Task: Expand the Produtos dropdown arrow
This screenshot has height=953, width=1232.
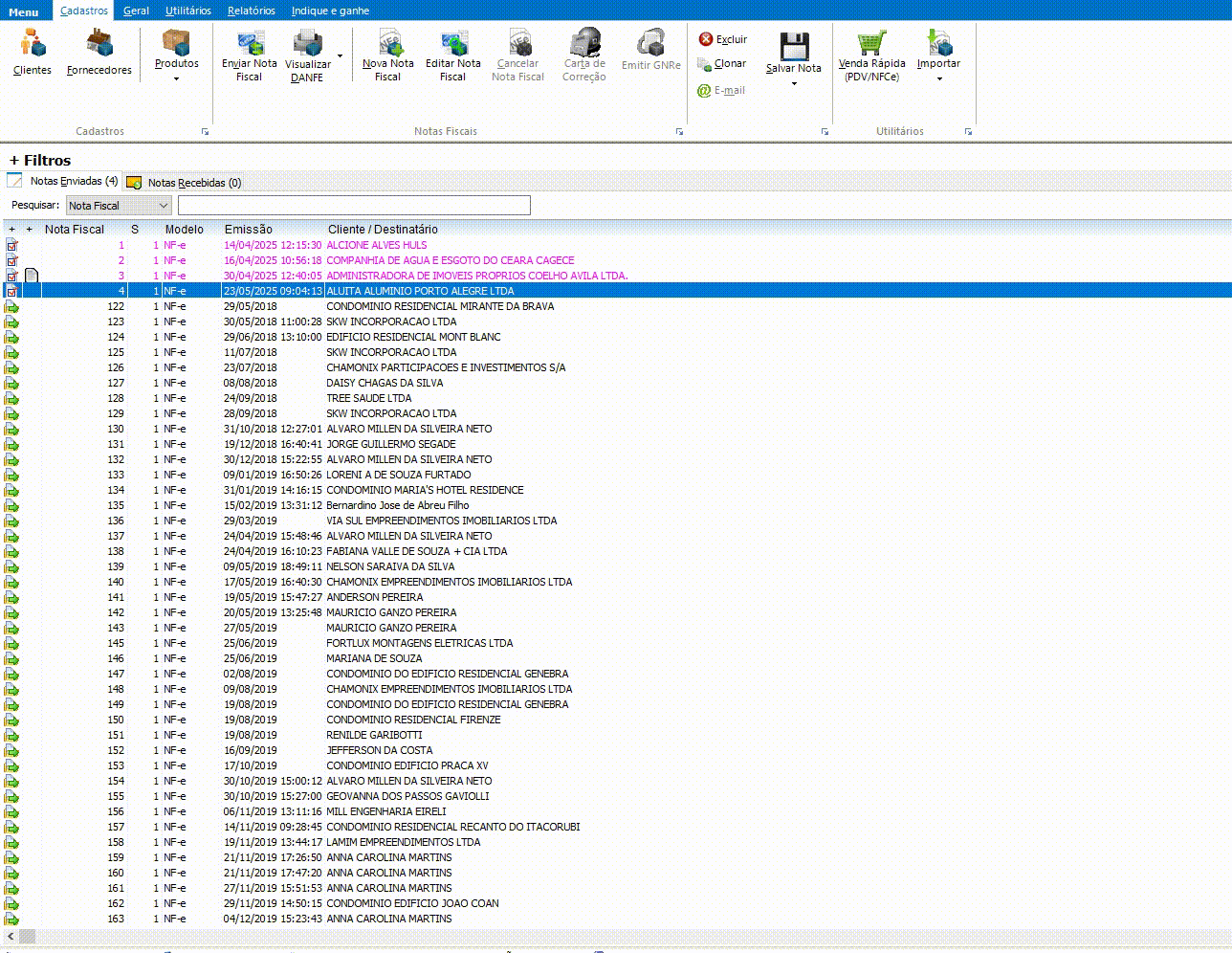Action: point(177,78)
